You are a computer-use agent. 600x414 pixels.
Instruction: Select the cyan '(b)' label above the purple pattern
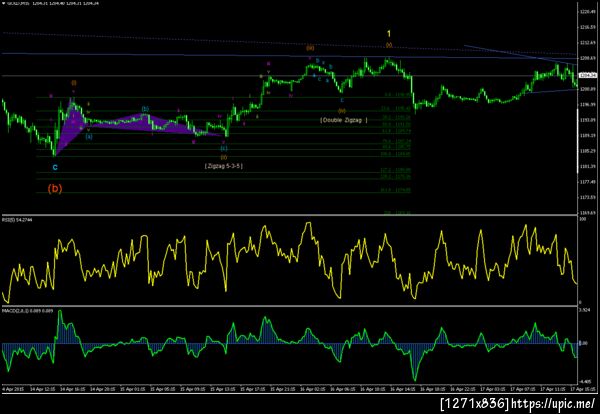coord(145,109)
